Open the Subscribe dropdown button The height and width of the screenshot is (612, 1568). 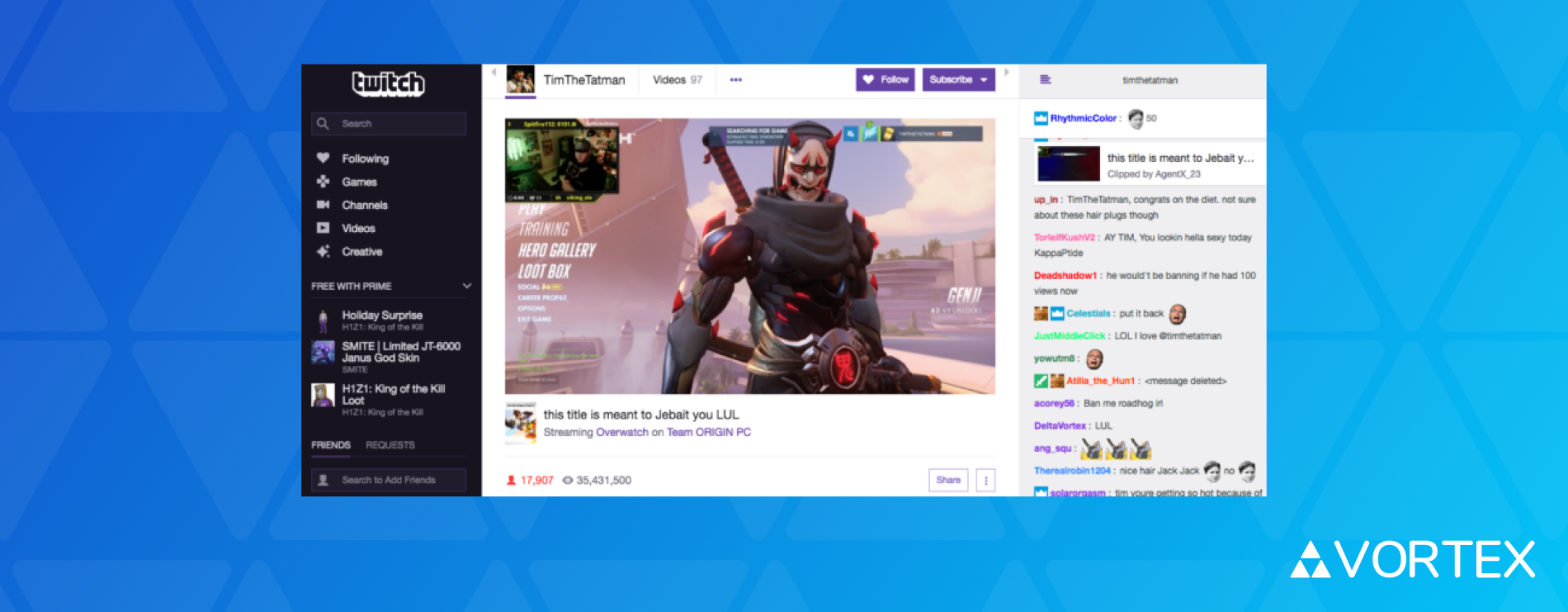pos(959,80)
